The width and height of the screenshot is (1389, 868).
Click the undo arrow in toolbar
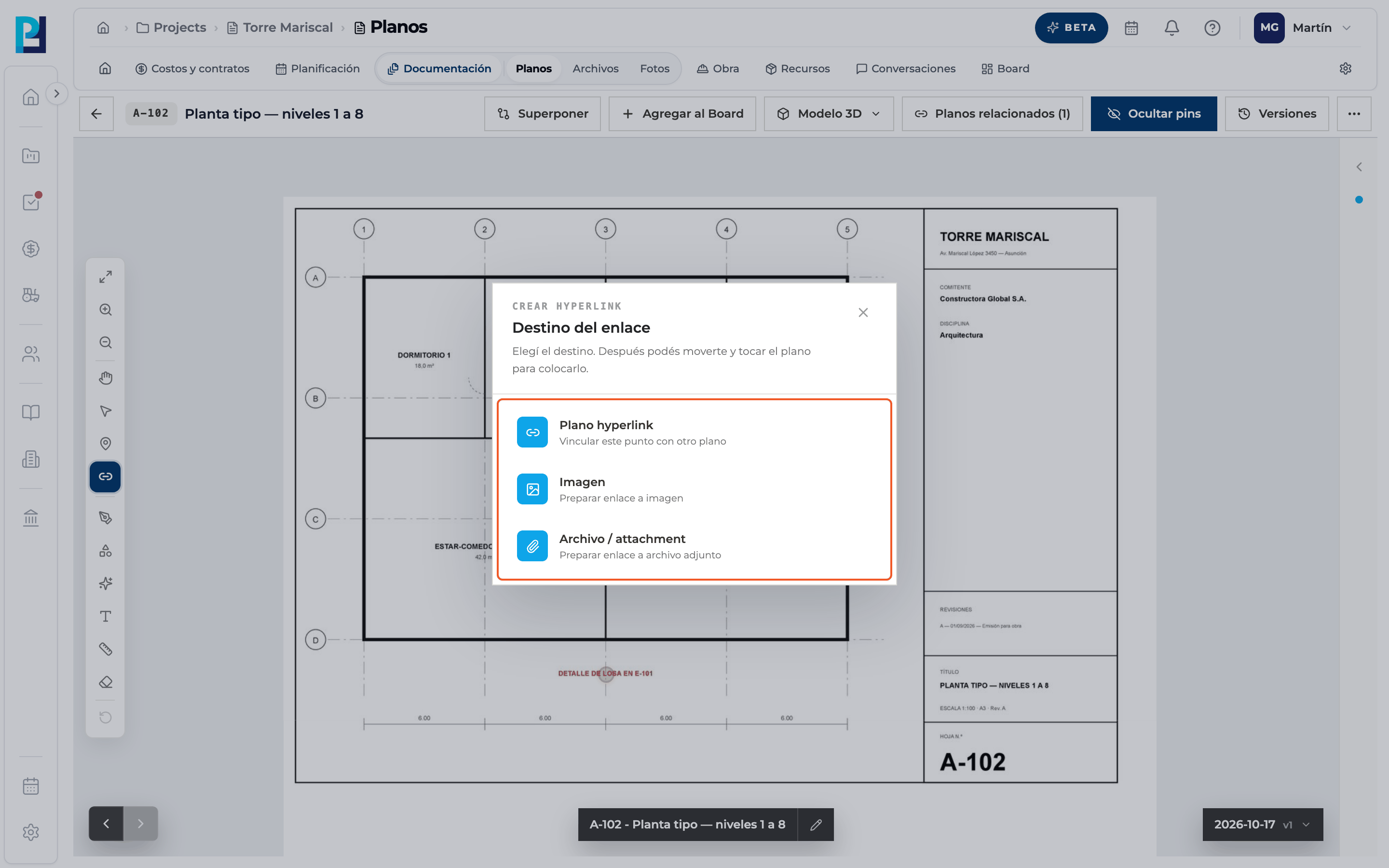pyautogui.click(x=105, y=718)
